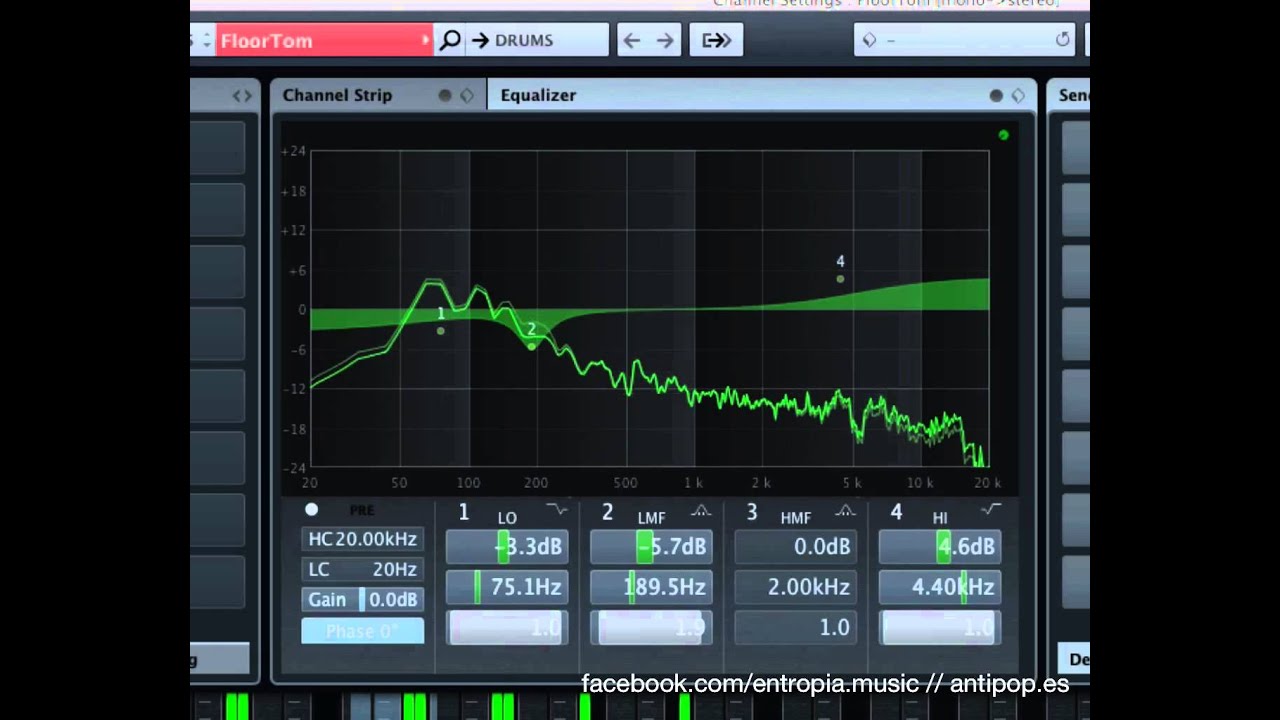This screenshot has width=1280, height=720.
Task: Click band 2 gain slider -5.7dB
Action: (651, 547)
